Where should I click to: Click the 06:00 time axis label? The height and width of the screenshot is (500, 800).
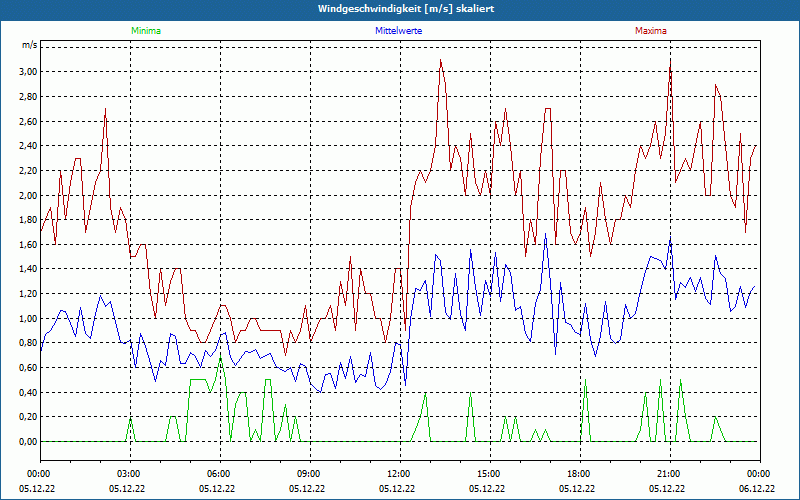220,474
